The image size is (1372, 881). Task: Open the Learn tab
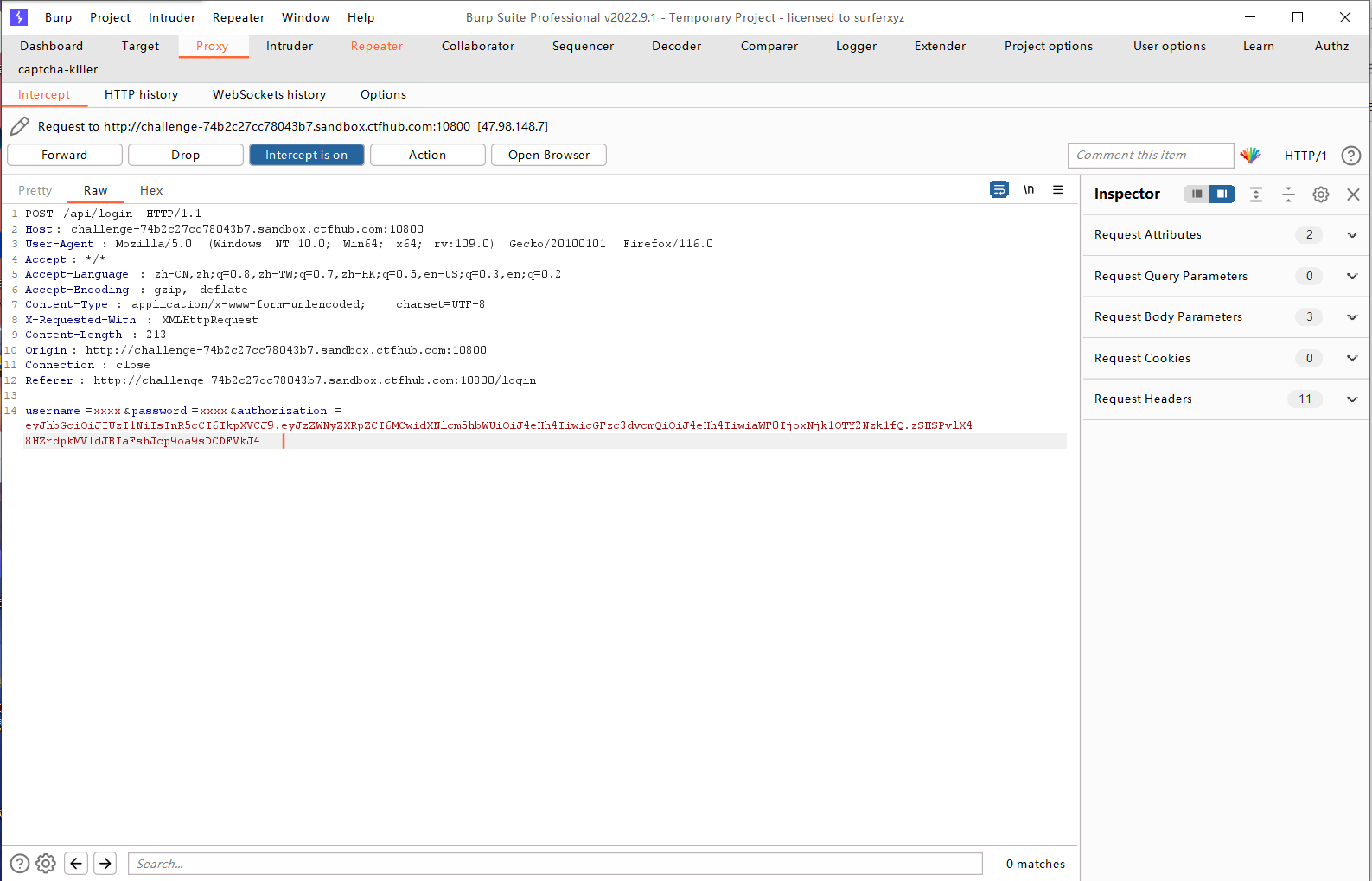1259,47
